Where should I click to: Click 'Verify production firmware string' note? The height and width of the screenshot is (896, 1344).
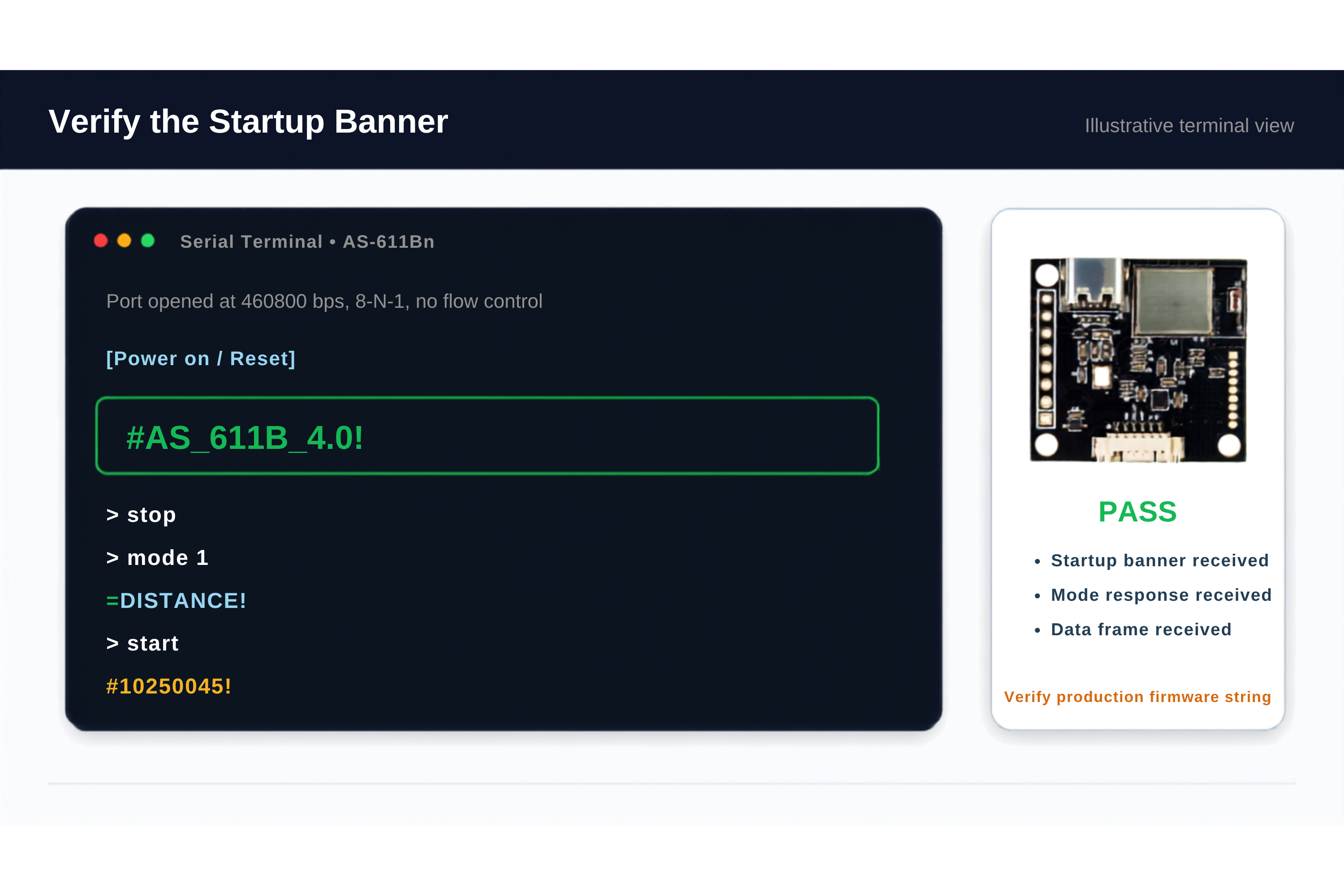coord(1138,697)
